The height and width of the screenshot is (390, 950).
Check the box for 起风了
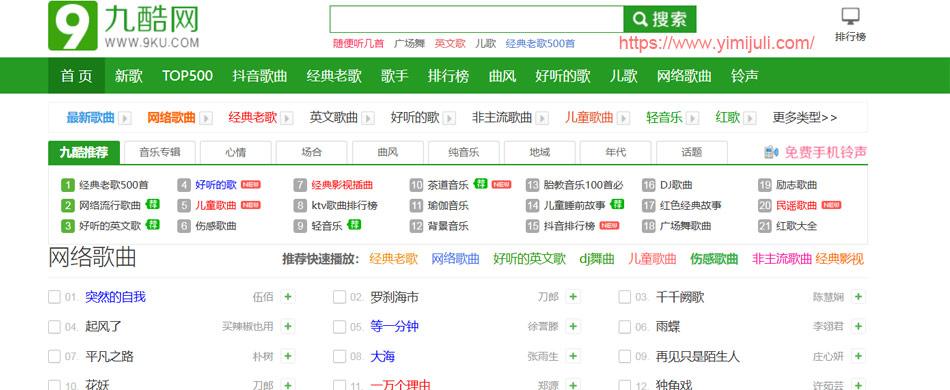[x=55, y=326]
